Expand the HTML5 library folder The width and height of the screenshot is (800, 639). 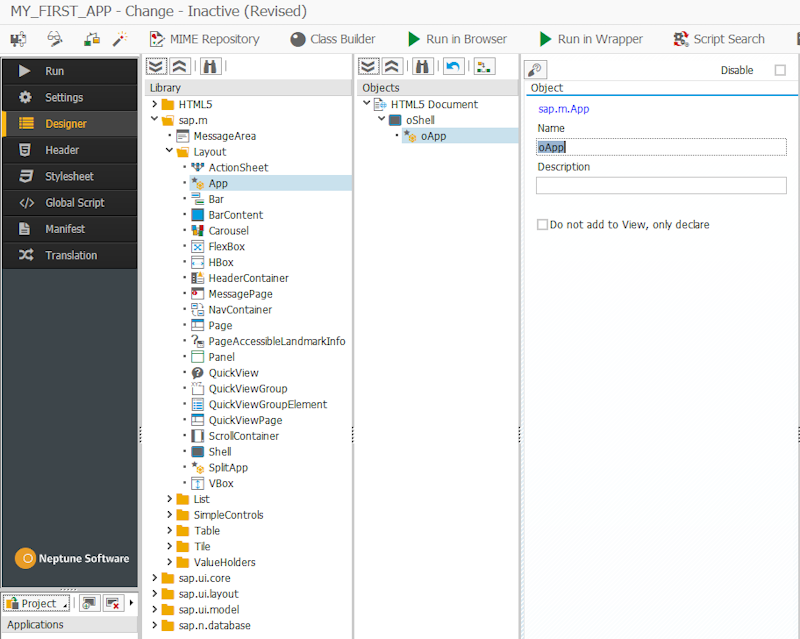coord(154,104)
